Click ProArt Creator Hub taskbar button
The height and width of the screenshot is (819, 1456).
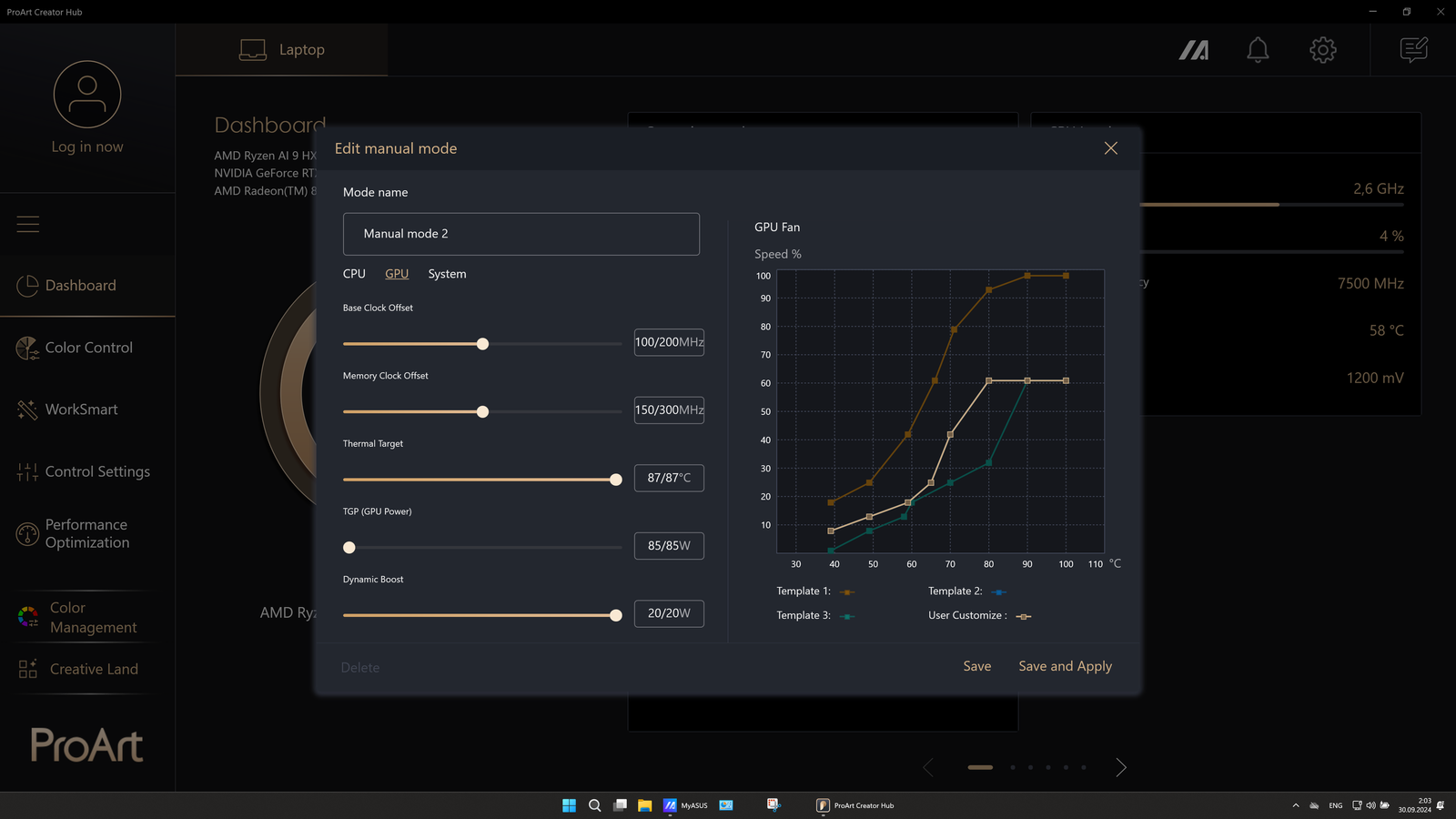point(855,805)
